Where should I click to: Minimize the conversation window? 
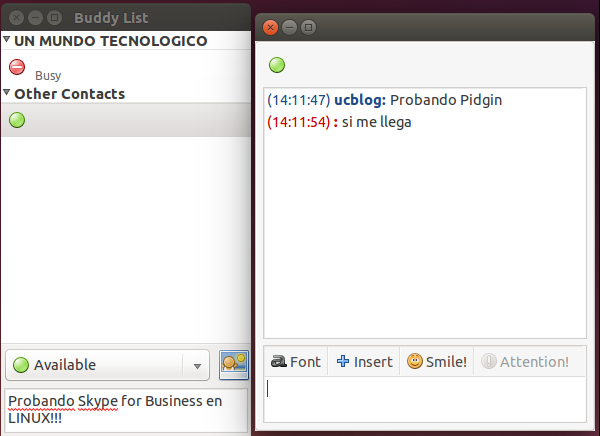click(289, 27)
